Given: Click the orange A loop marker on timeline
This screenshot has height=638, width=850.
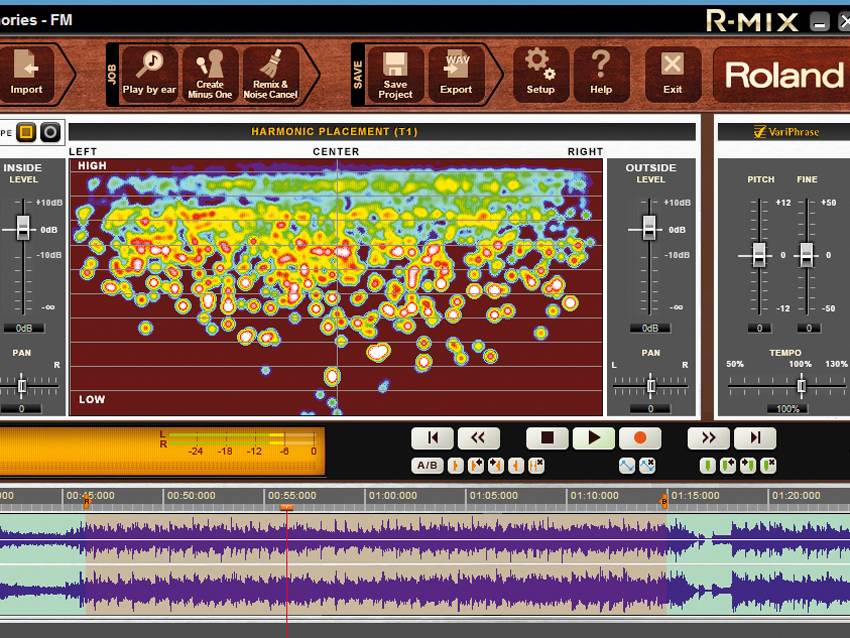Looking at the screenshot, I should pos(86,502).
